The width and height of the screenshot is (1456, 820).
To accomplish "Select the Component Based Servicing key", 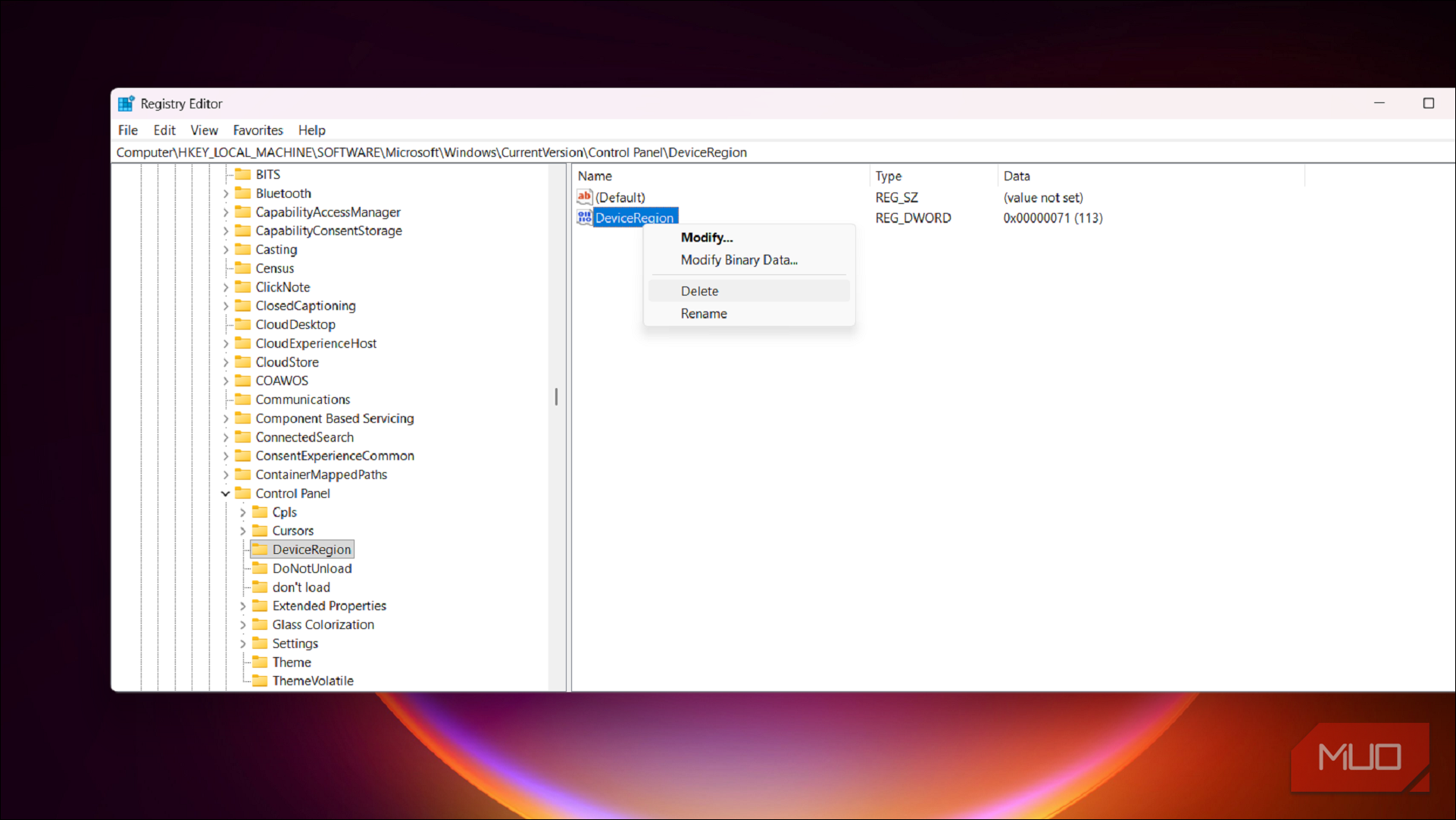I will (x=335, y=418).
